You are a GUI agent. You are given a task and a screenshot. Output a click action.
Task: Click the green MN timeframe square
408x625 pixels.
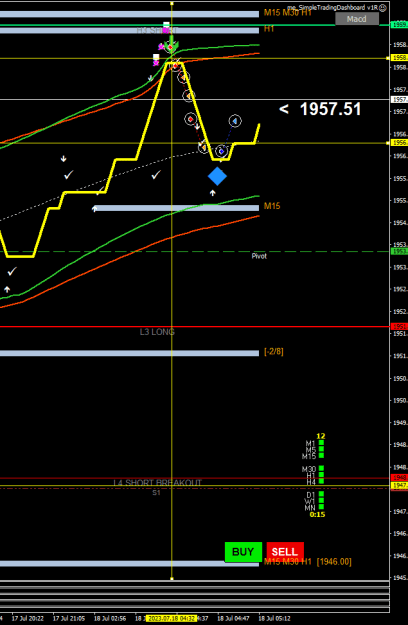(321, 507)
